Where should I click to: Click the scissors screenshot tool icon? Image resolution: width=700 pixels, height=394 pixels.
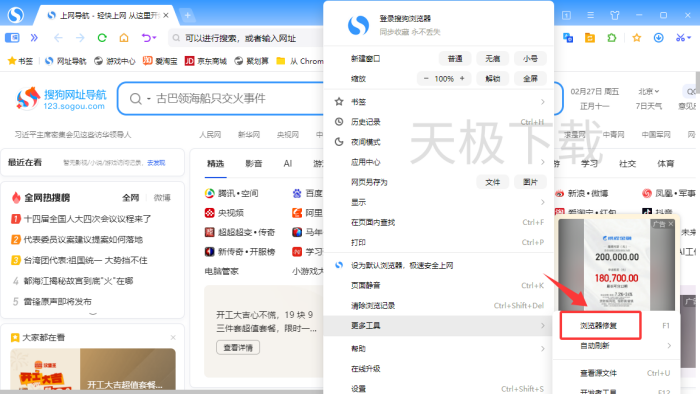tap(680, 38)
